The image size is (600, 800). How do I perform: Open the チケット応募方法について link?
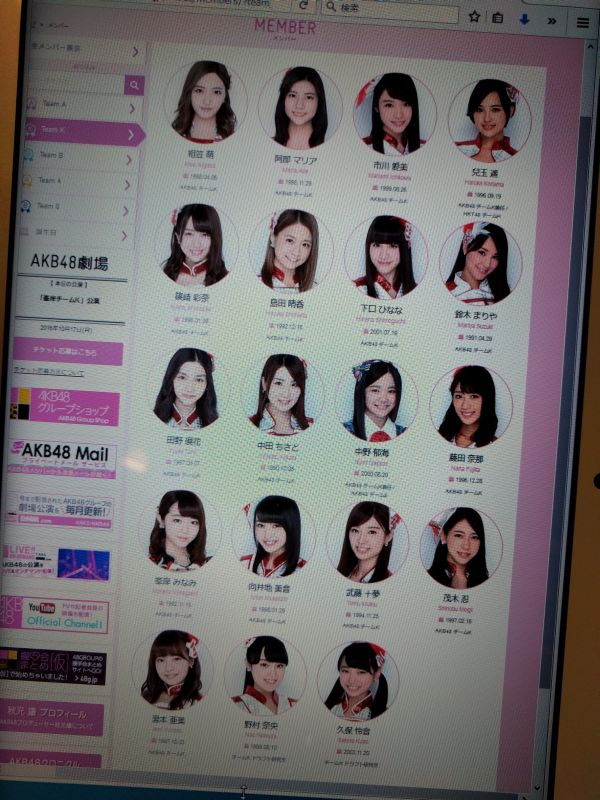48,372
